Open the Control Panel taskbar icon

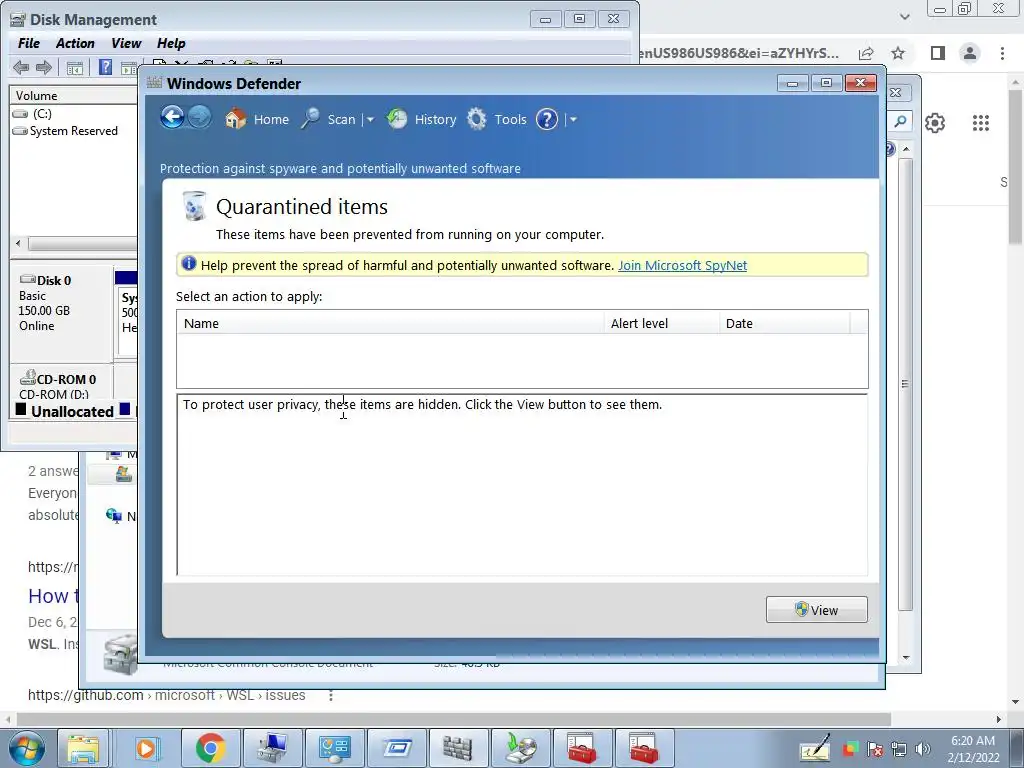(x=334, y=749)
